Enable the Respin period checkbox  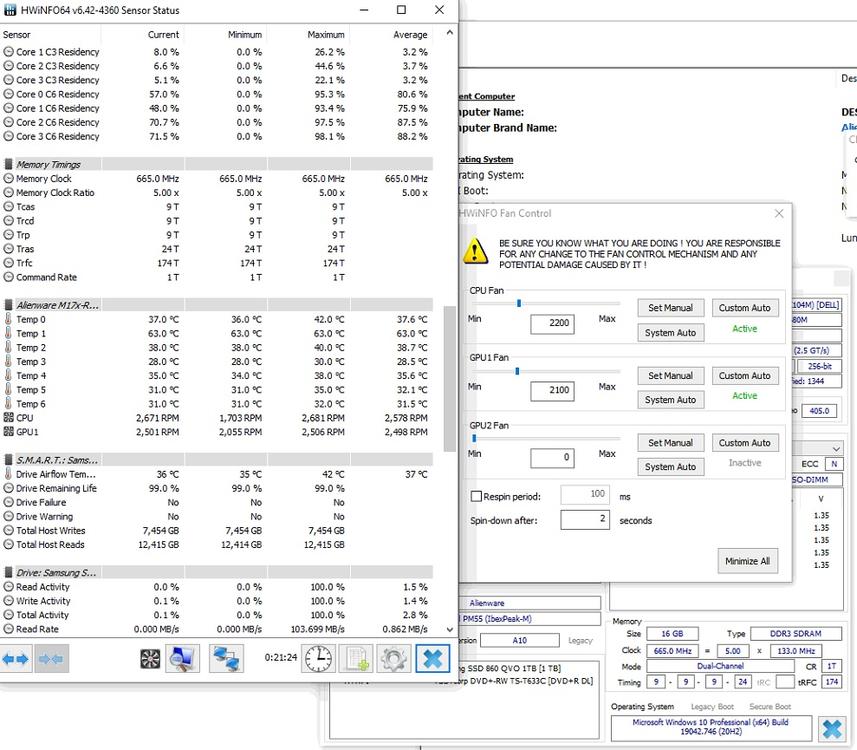coord(476,495)
